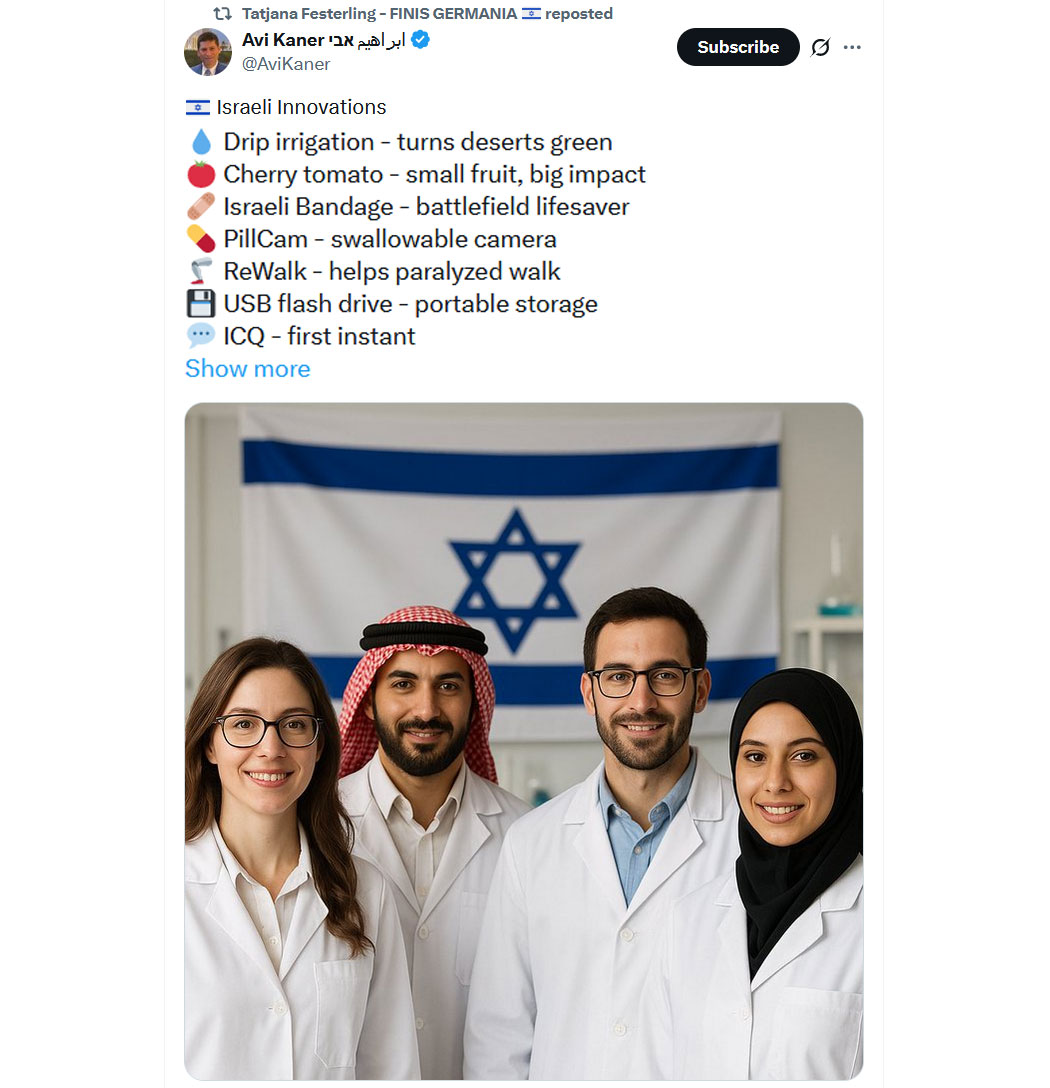This screenshot has width=1050, height=1088.
Task: Click the Grok slashed-circle icon beside Subscribe
Action: 820,47
